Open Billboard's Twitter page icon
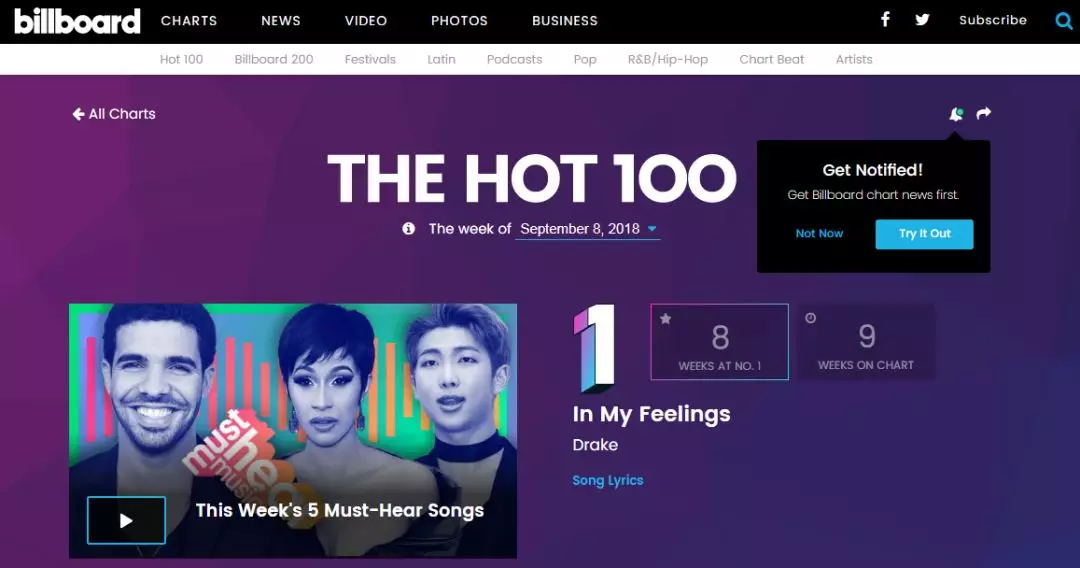Viewport: 1080px width, 568px height. pos(922,20)
